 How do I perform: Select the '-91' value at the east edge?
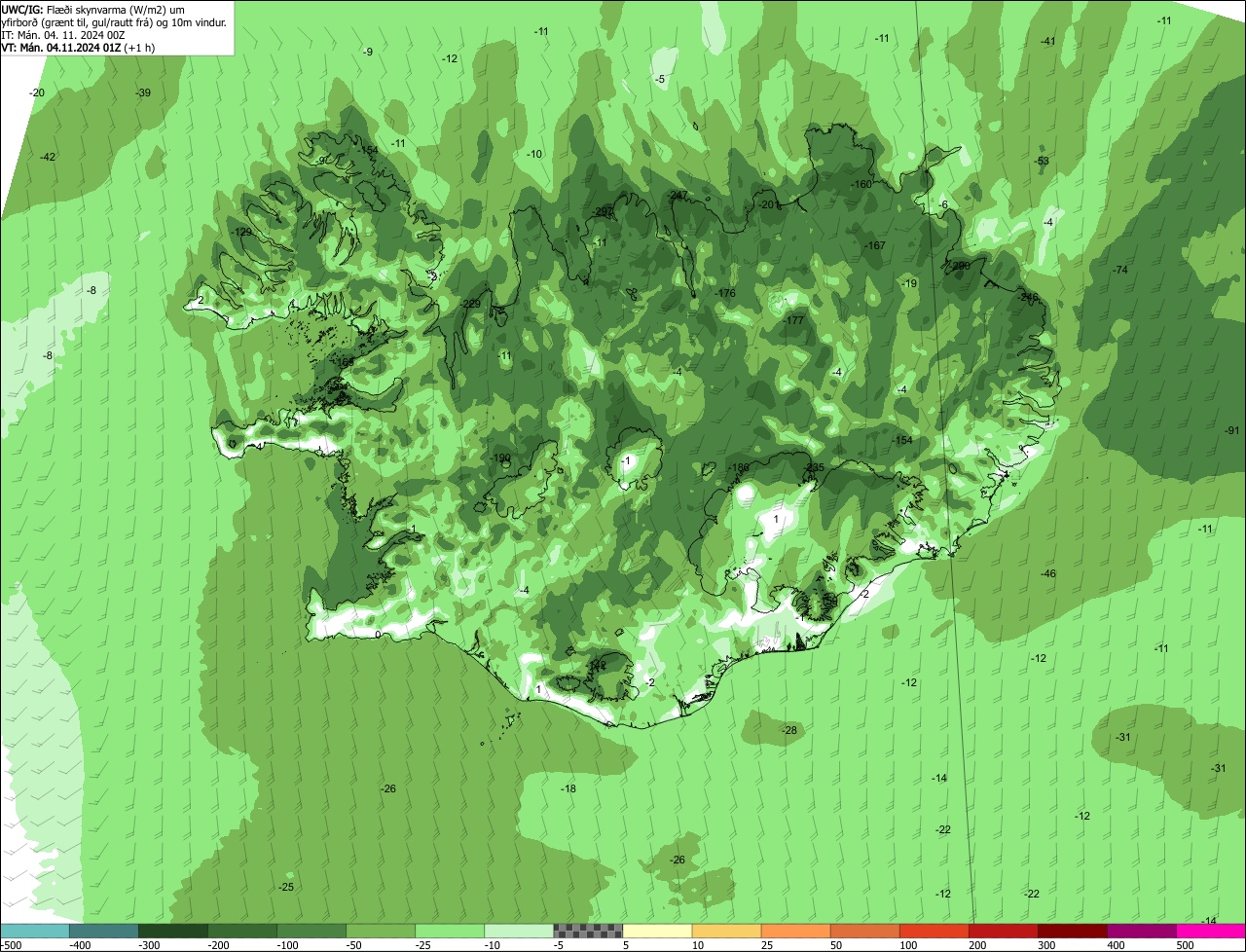1232,430
